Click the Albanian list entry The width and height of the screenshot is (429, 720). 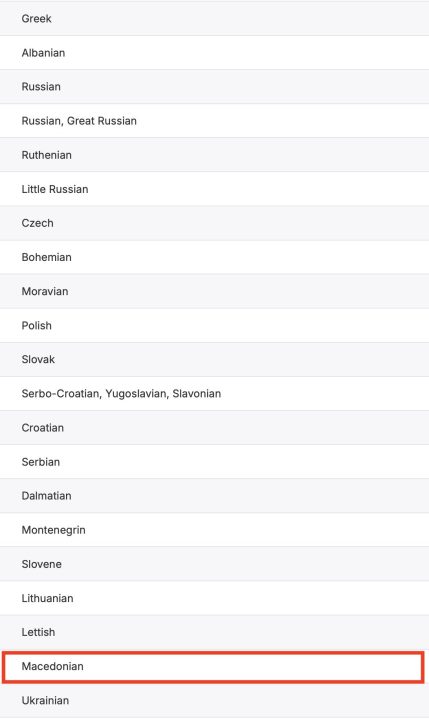click(x=214, y=53)
